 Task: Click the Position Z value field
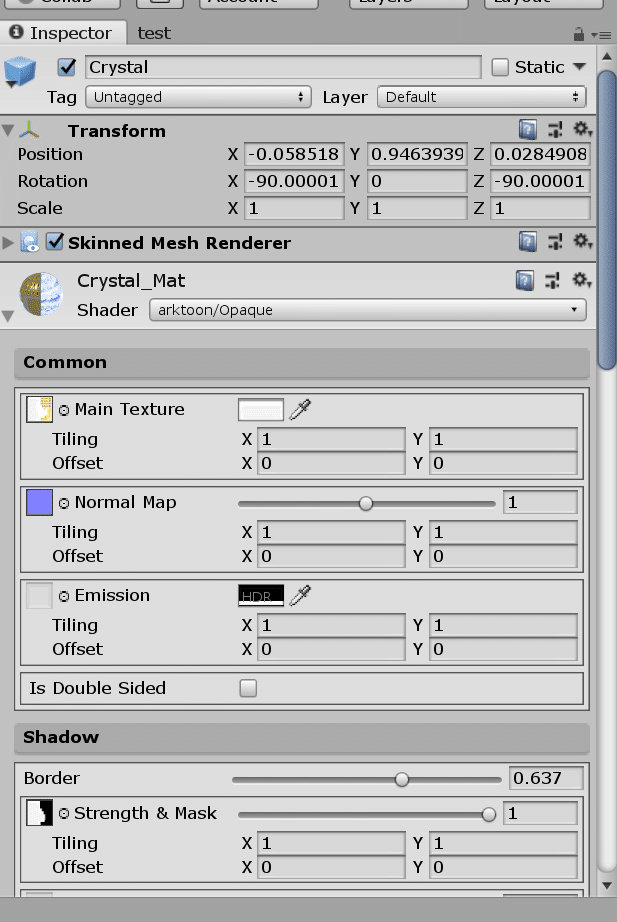click(x=540, y=154)
